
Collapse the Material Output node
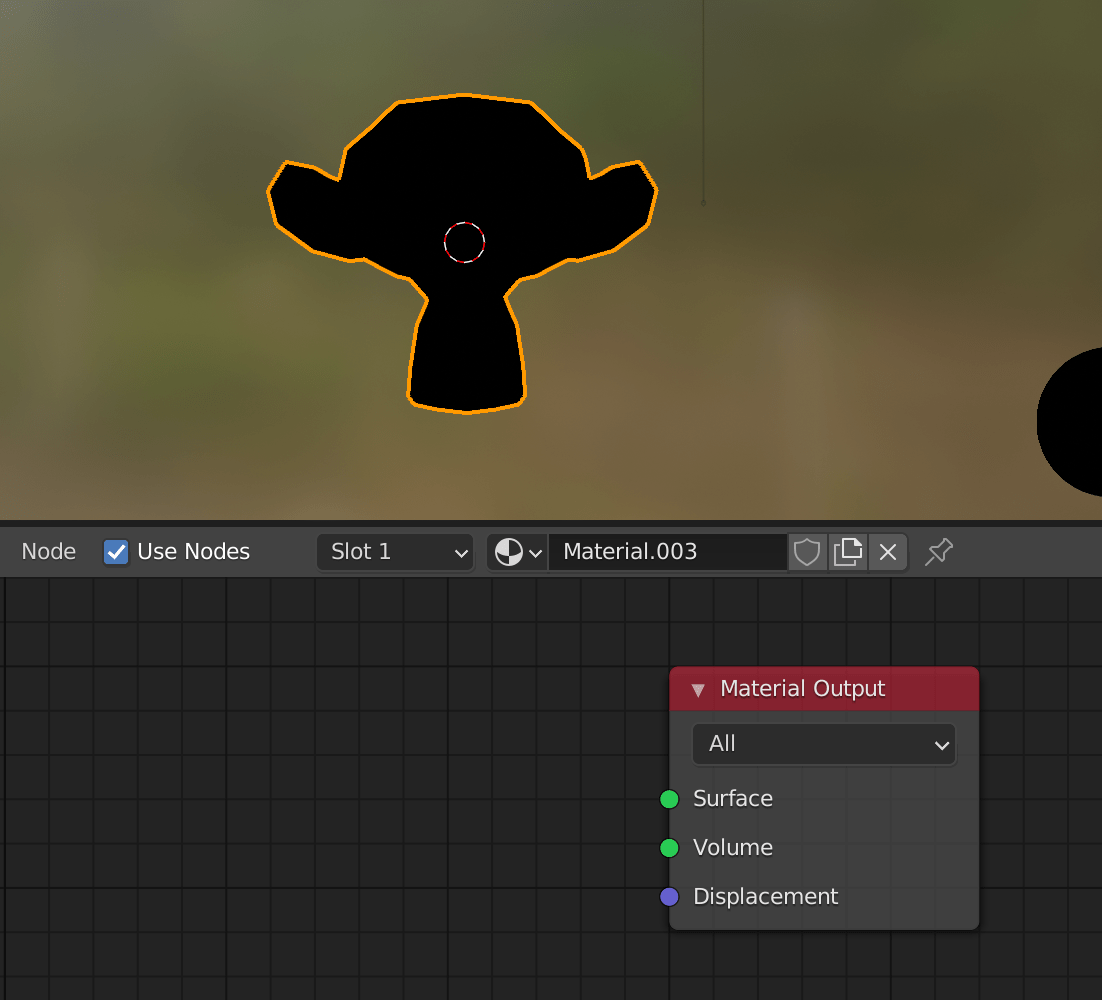(x=698, y=689)
